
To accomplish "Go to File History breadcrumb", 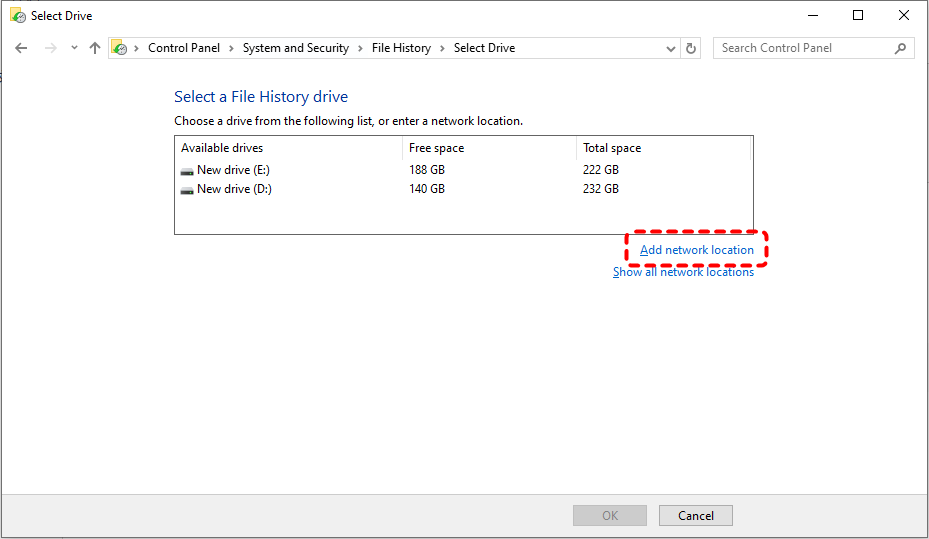I will pos(401,48).
